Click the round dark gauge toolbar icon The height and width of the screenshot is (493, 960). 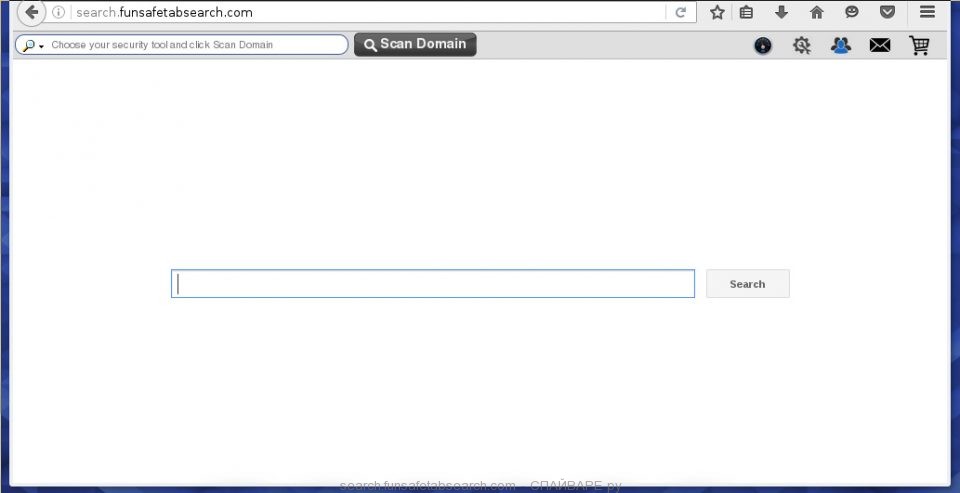pyautogui.click(x=763, y=45)
